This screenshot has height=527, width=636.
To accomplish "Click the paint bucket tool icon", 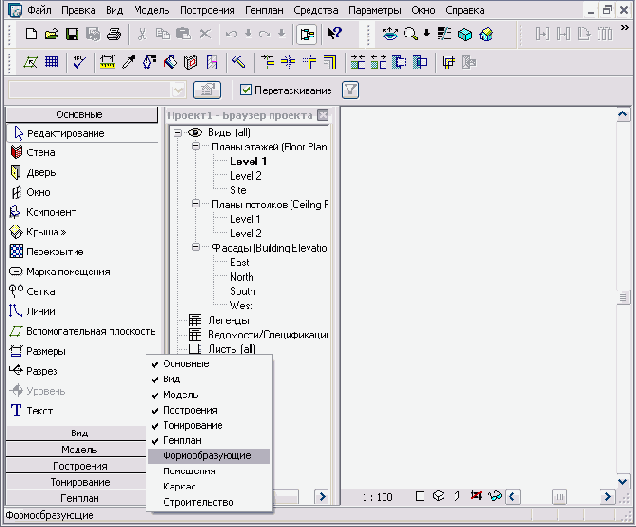I will click(170, 62).
